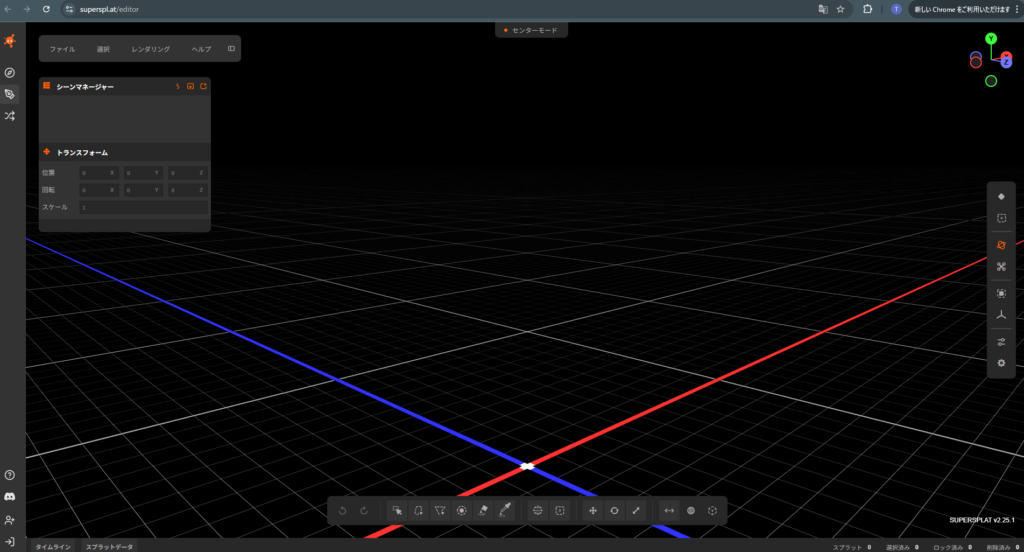The height and width of the screenshot is (552, 1024).
Task: Click the SuperSplat logo icon
Action: coord(10,41)
